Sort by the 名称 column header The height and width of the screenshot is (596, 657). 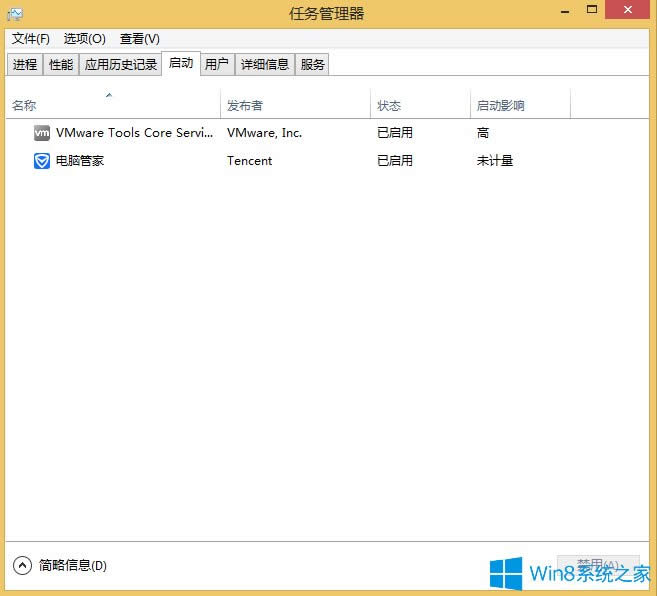[113, 104]
